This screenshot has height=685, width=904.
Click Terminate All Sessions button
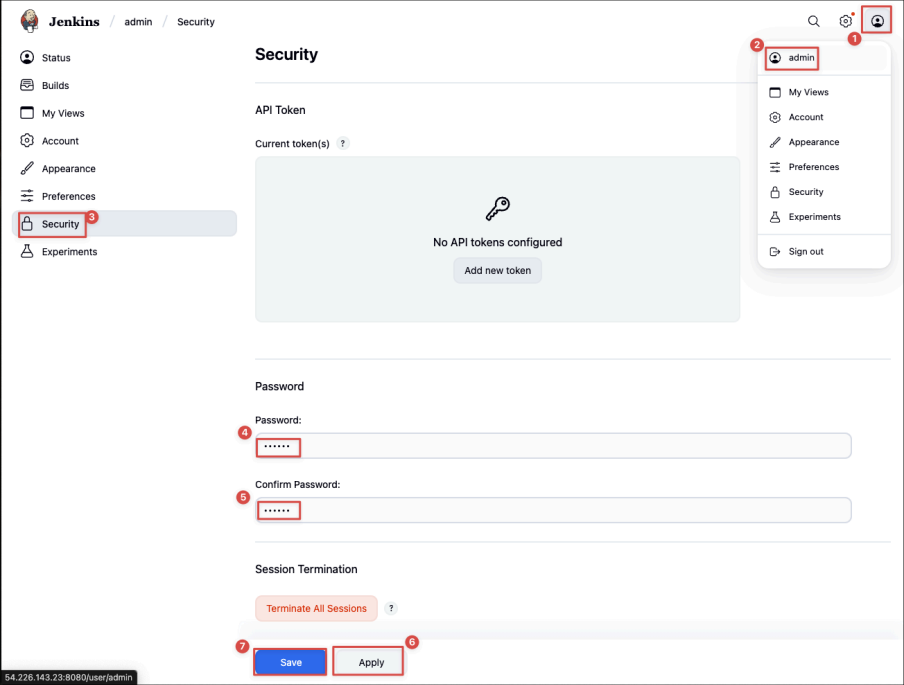pos(317,608)
